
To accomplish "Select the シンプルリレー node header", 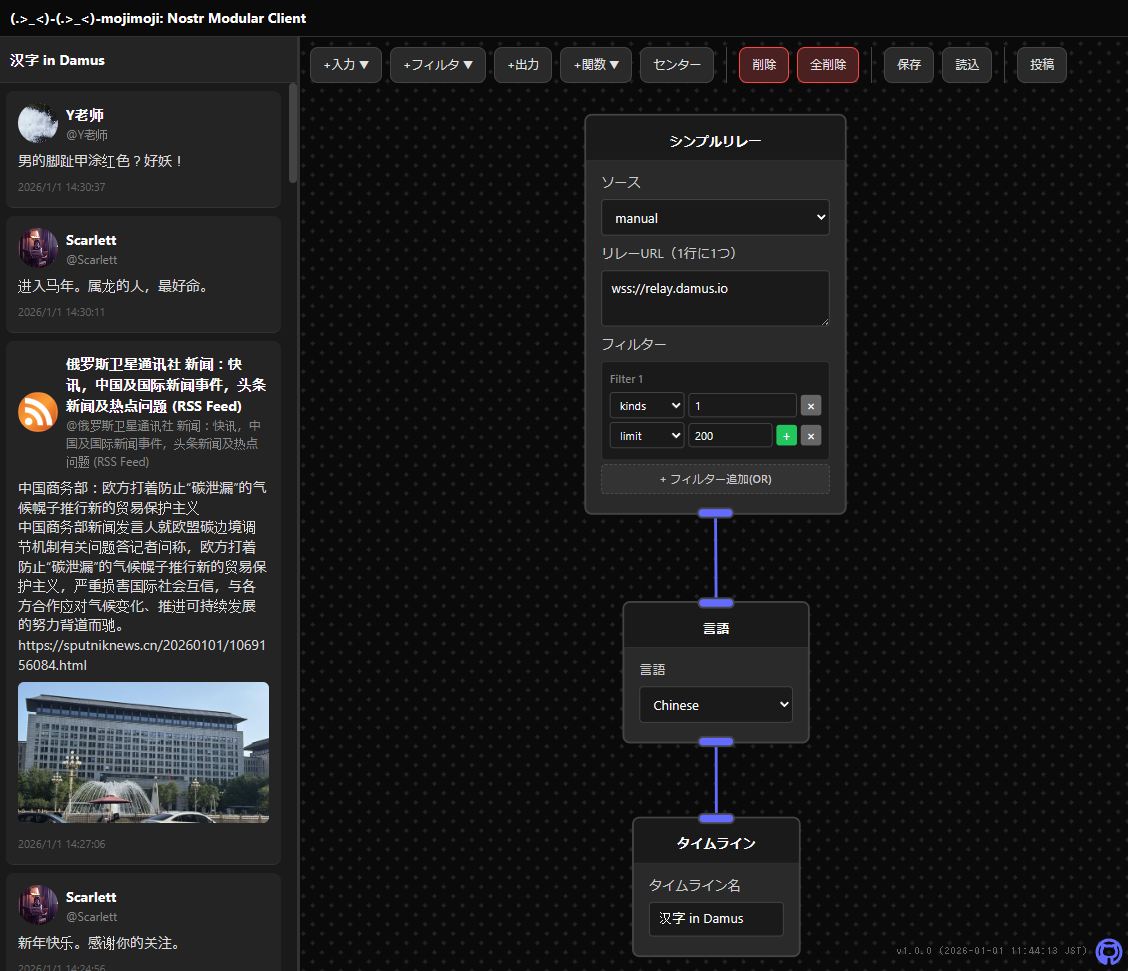I will [x=715, y=140].
